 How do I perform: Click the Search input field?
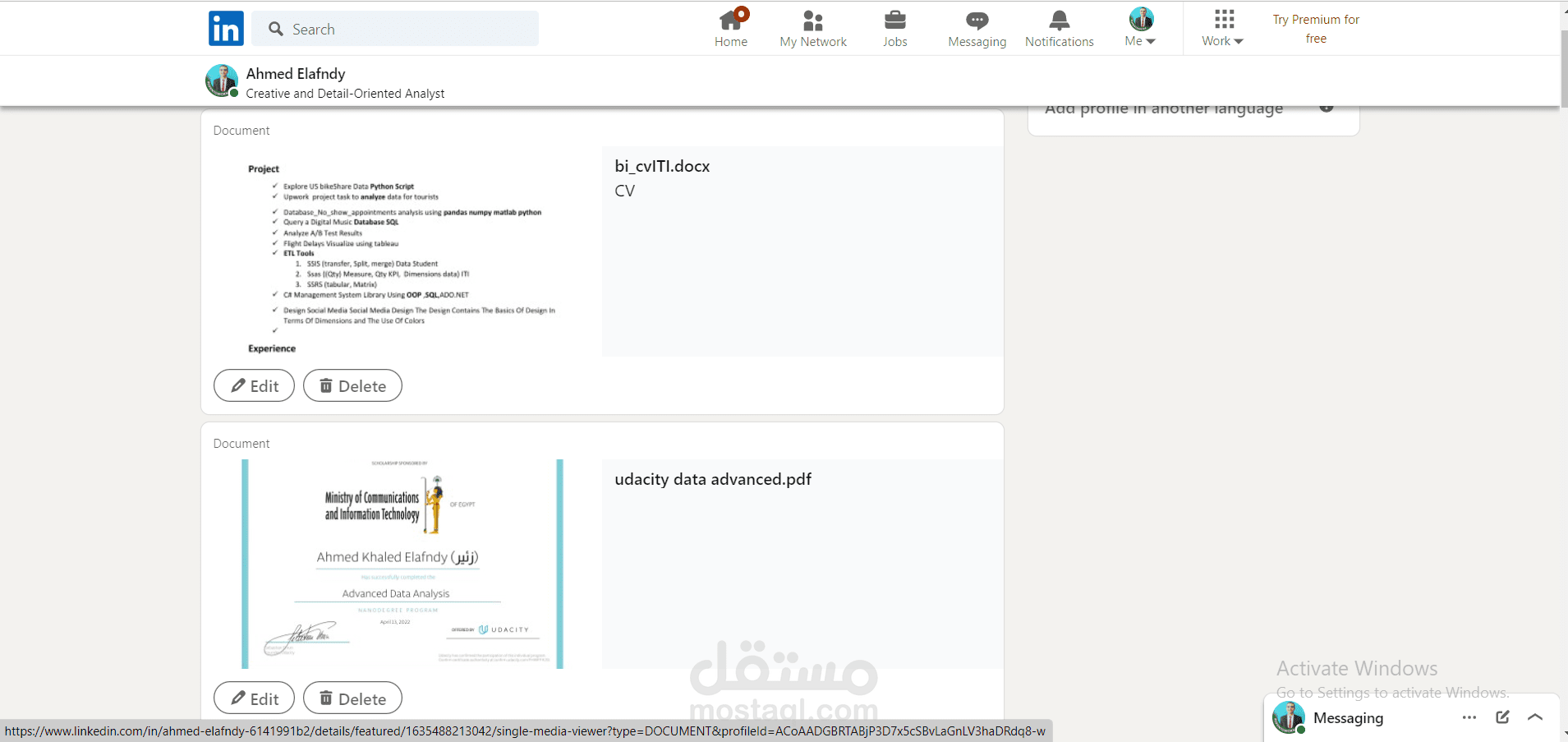395,29
